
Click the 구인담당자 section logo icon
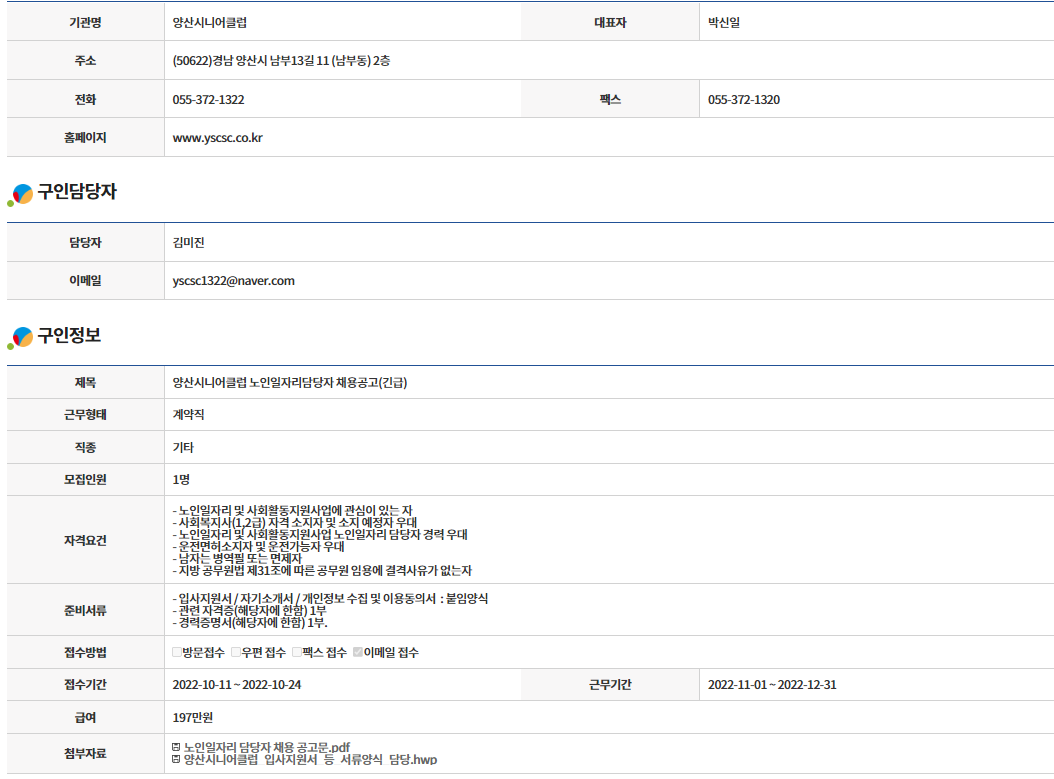[x=20, y=194]
